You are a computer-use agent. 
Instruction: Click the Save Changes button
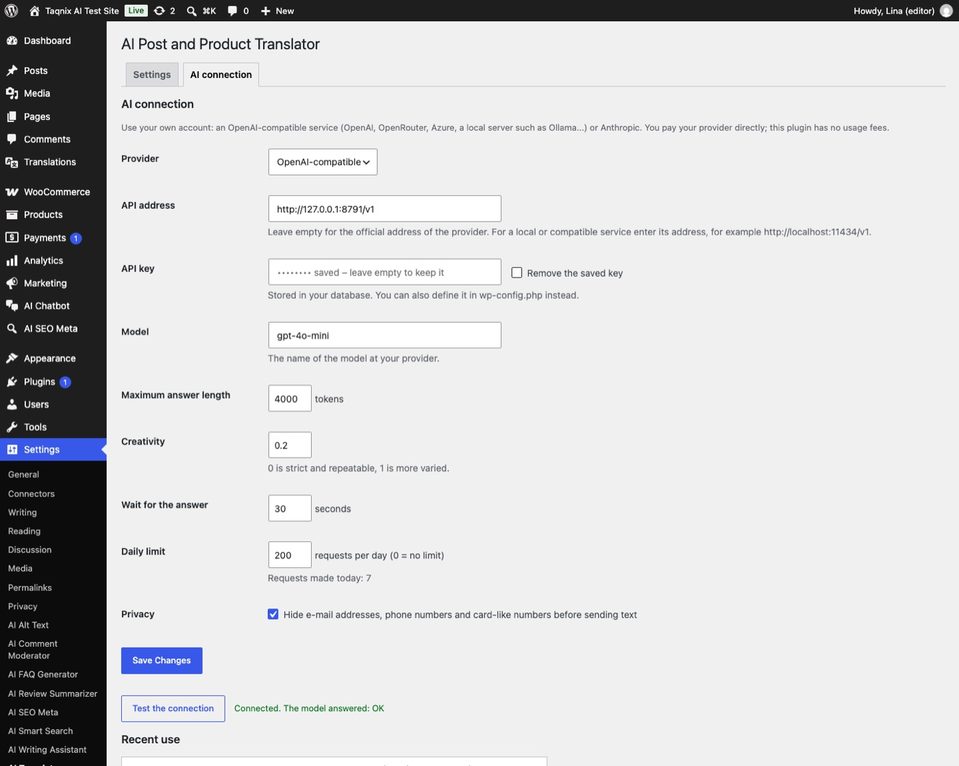pyautogui.click(x=161, y=660)
